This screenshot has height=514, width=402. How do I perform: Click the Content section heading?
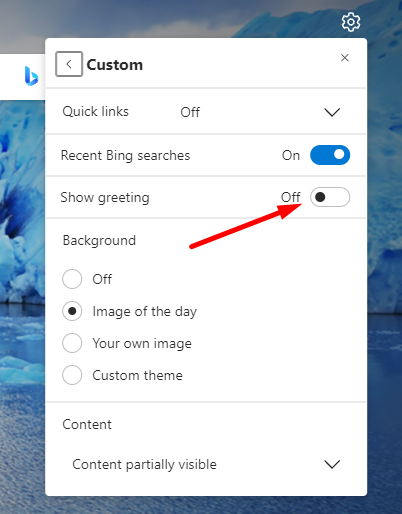(x=87, y=424)
